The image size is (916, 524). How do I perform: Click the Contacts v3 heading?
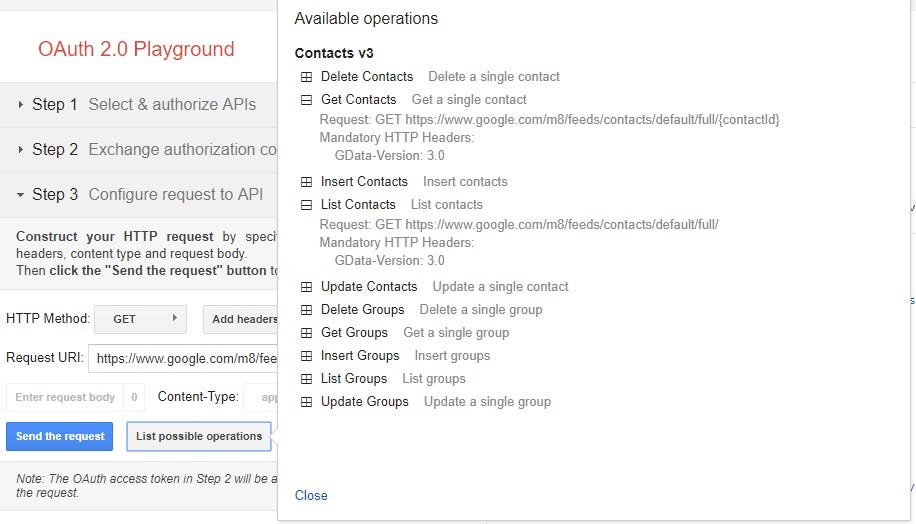334,53
